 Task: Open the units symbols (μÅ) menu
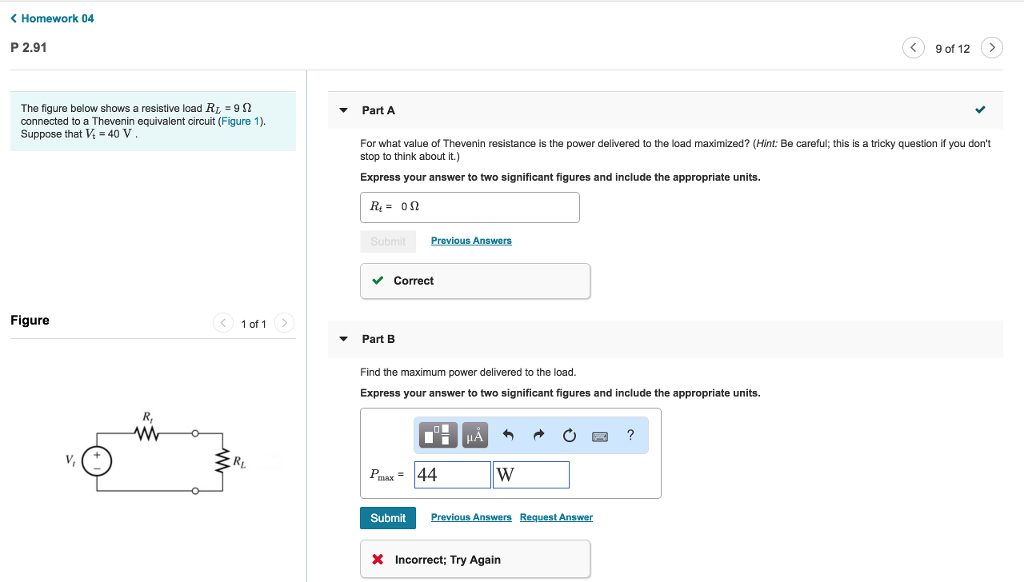click(475, 435)
